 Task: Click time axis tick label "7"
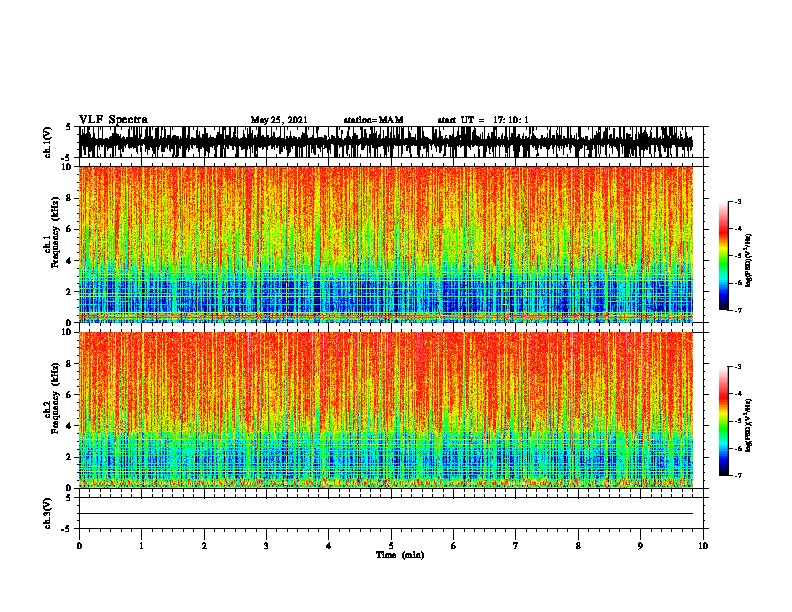[516, 546]
